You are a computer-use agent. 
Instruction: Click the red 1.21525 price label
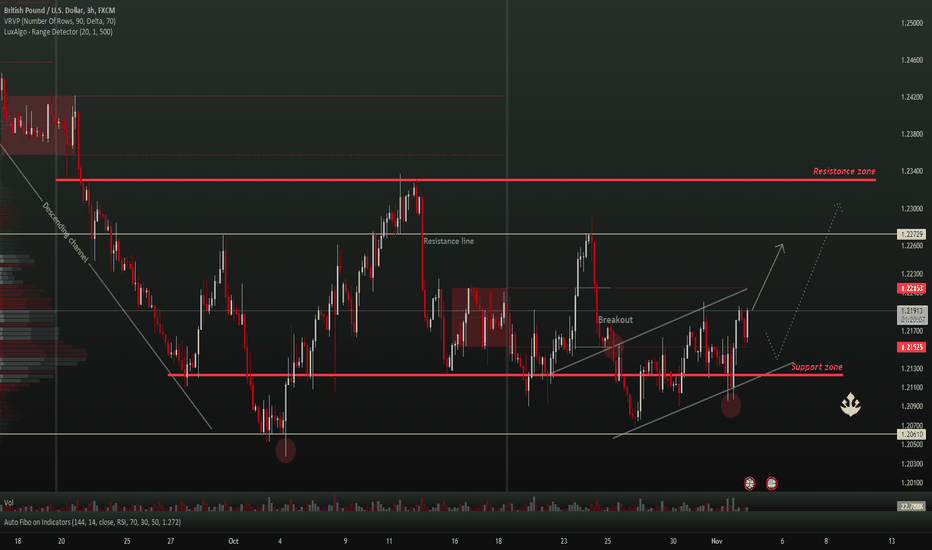click(x=912, y=347)
